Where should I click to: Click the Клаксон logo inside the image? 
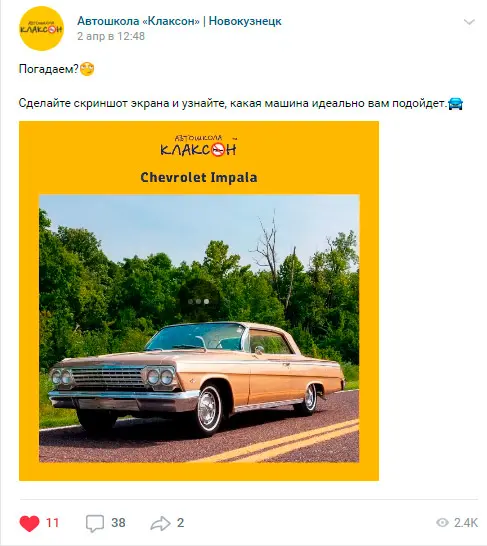[199, 146]
